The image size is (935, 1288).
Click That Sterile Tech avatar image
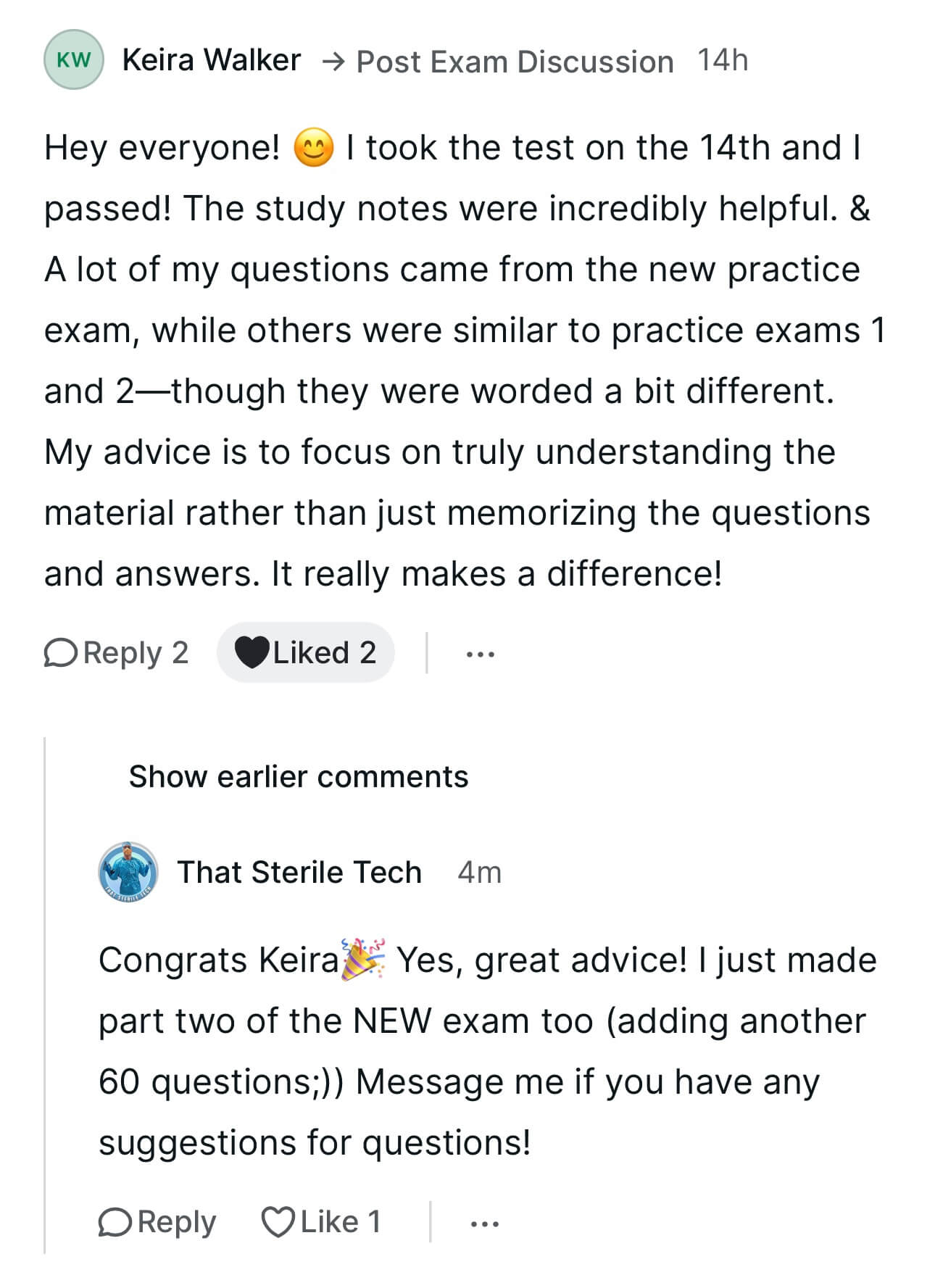tap(128, 871)
